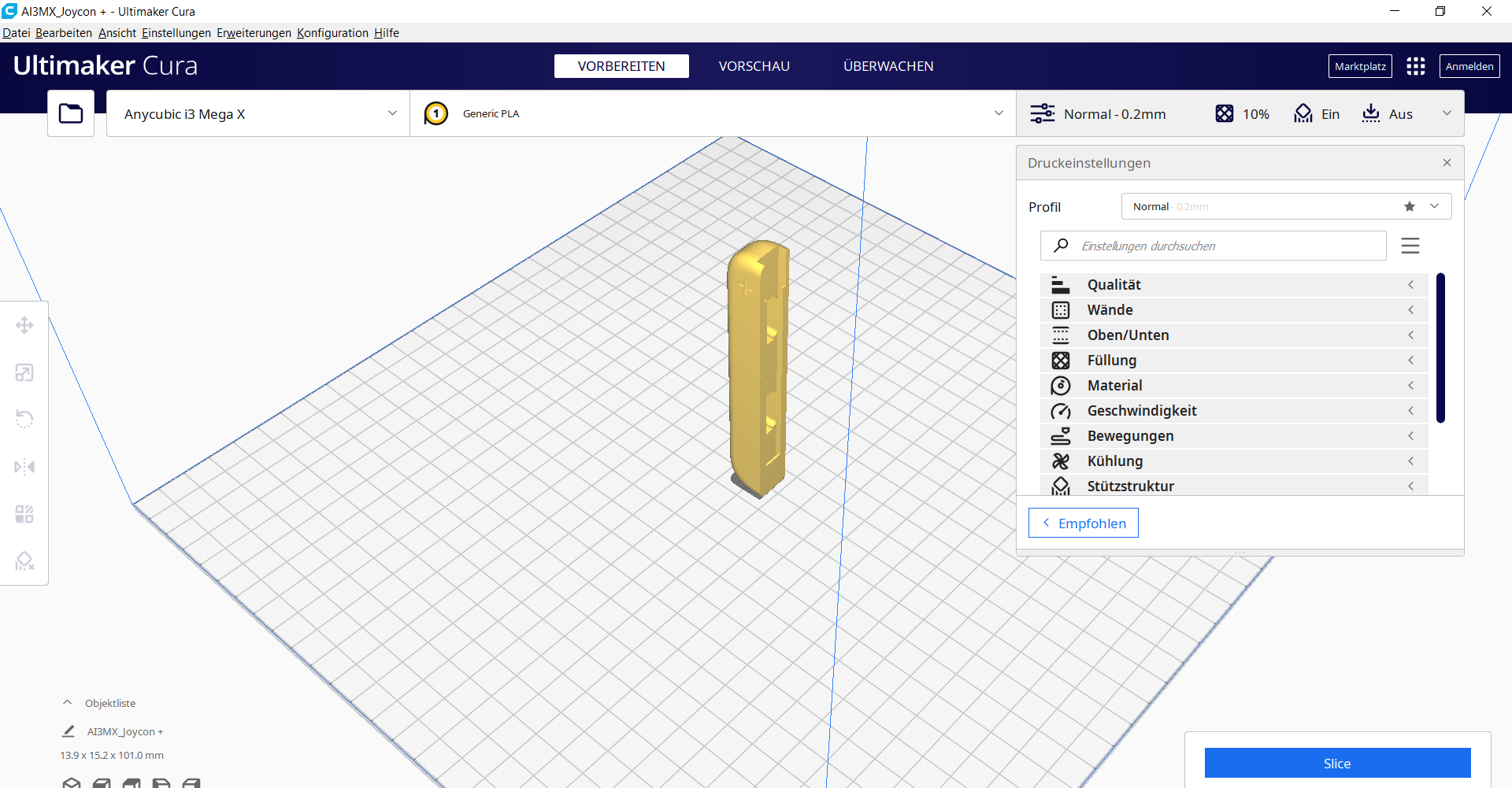
Task: Open Per Model Settings tool icon
Action: click(x=24, y=514)
